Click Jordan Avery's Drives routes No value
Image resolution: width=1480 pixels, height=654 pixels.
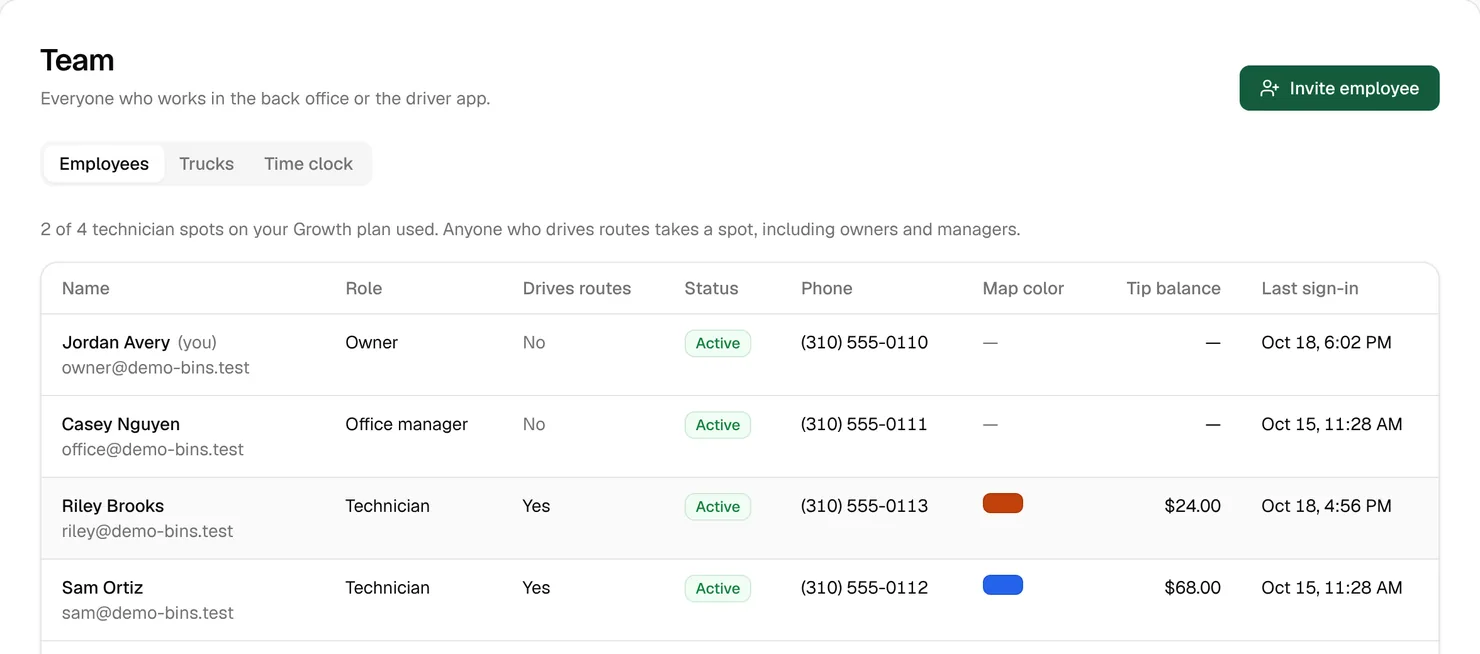[534, 342]
